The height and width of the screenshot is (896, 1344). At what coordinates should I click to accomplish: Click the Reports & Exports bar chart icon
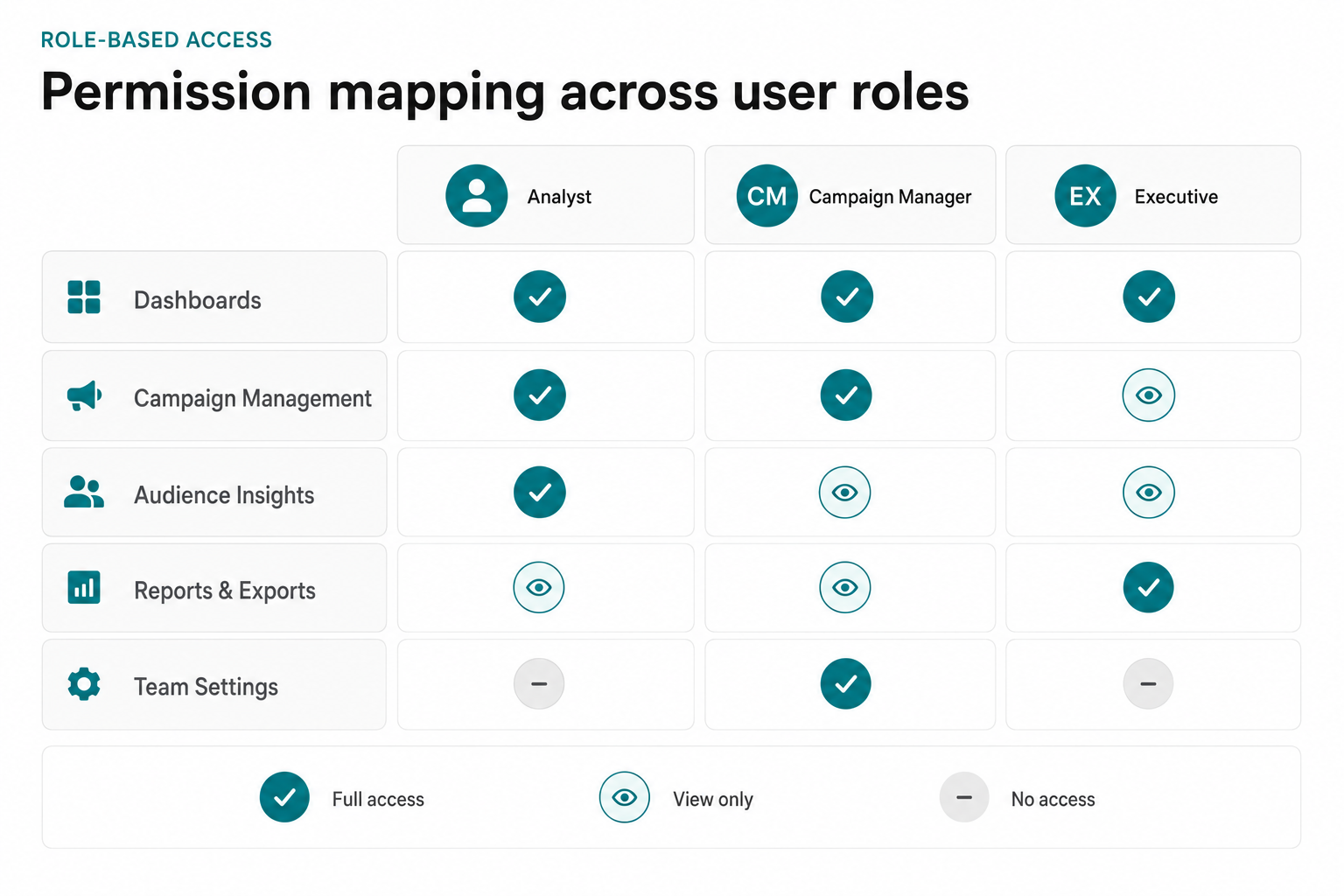coord(84,587)
